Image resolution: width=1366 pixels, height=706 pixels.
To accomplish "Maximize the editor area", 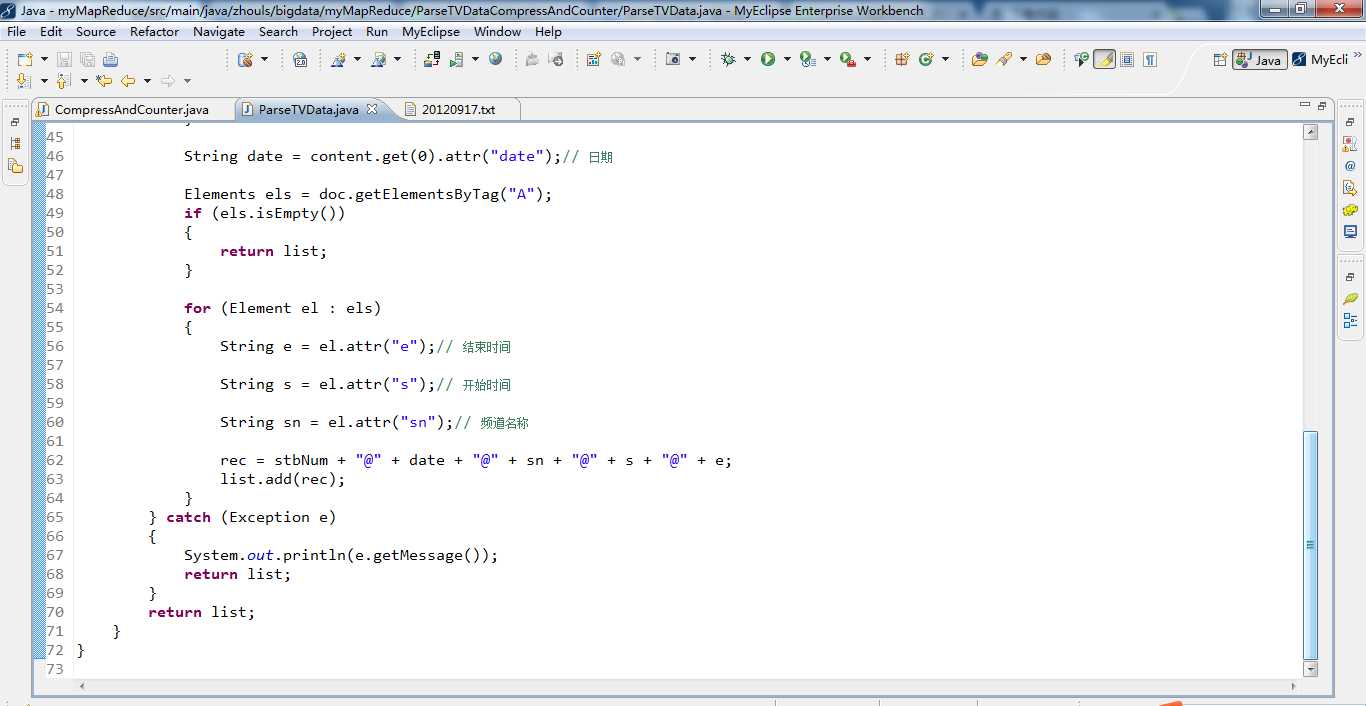I will point(1322,105).
